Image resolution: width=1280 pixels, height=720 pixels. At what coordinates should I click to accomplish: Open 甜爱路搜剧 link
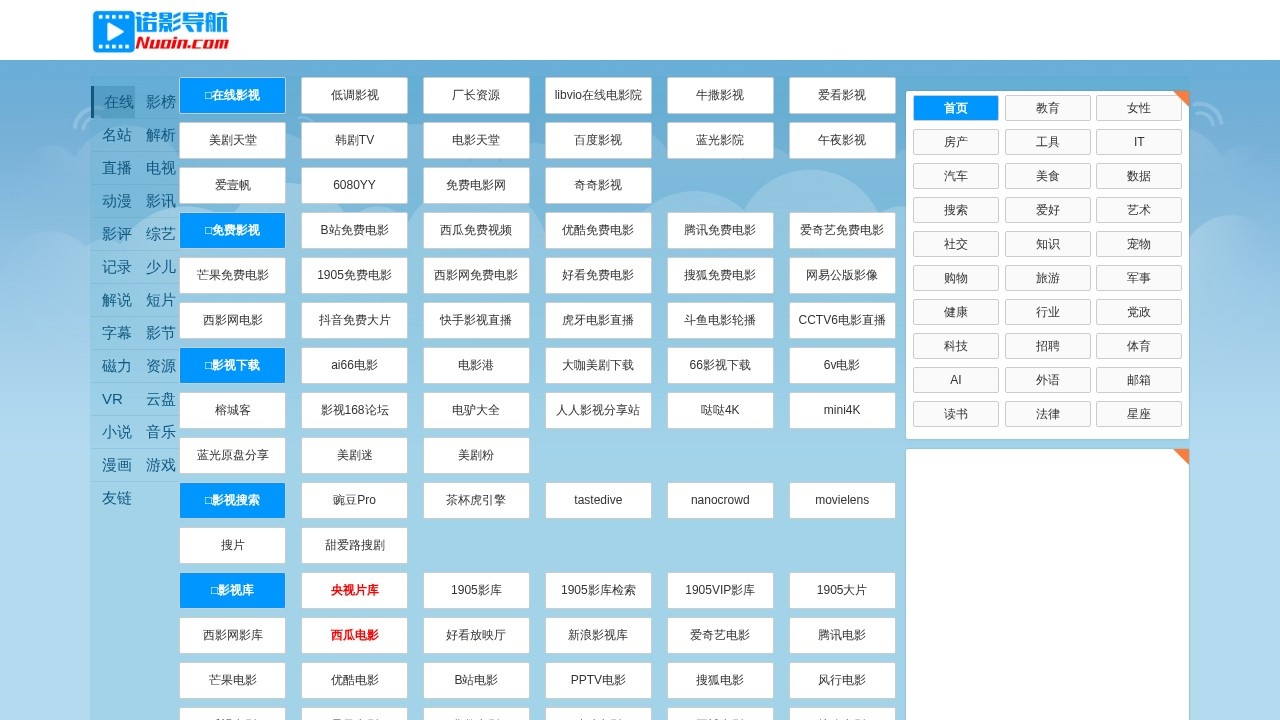pos(354,546)
